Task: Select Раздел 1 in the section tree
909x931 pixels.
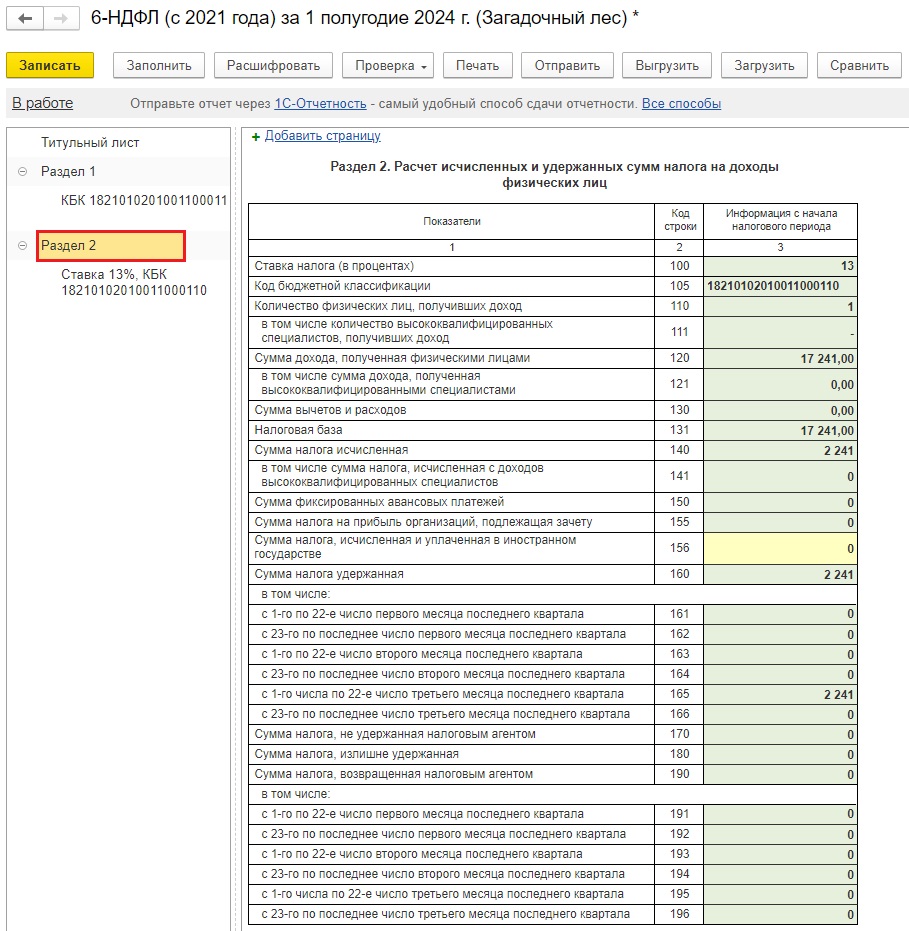Action: [68, 172]
